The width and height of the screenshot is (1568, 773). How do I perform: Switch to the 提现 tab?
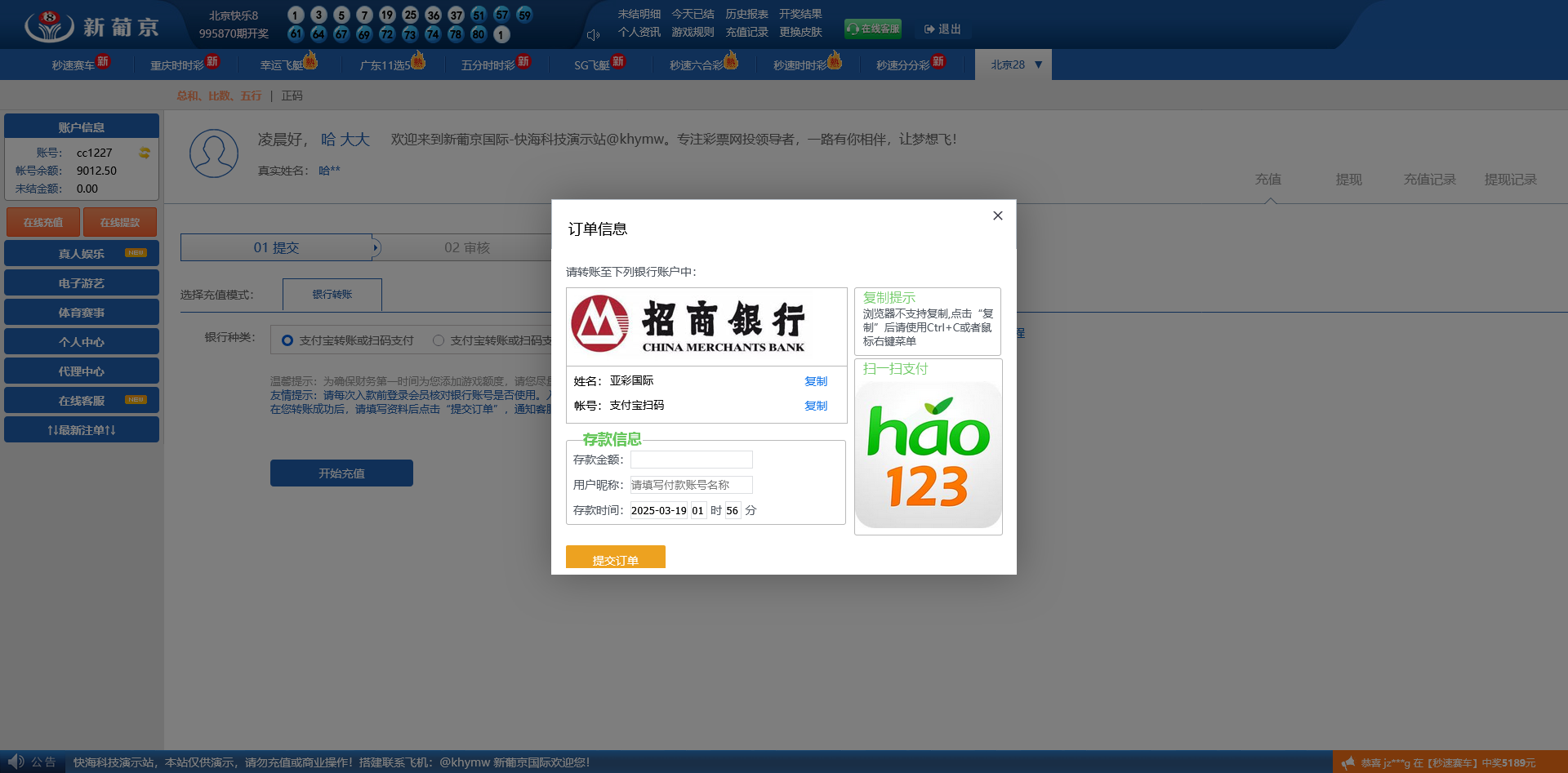pyautogui.click(x=1349, y=180)
